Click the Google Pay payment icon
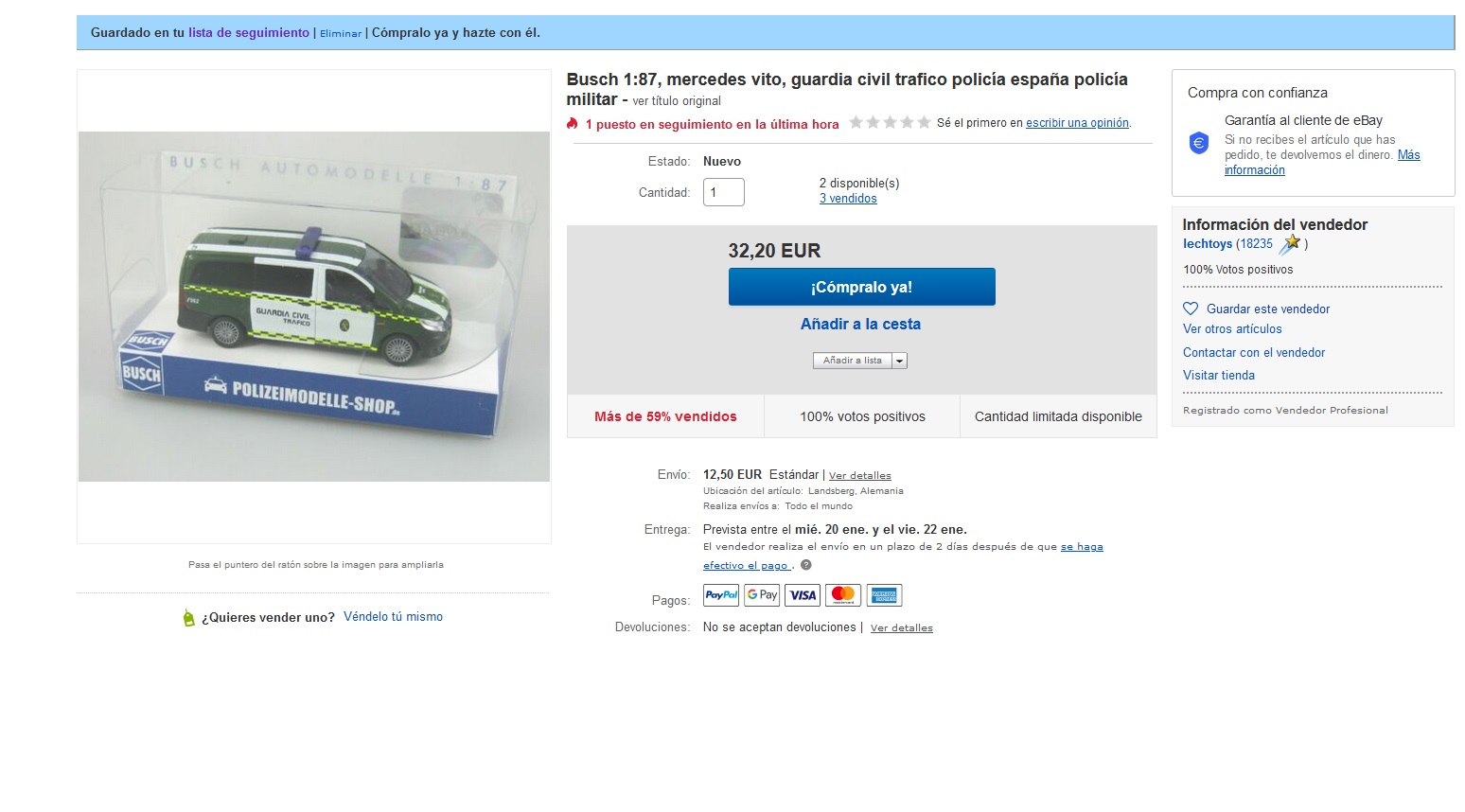Screen dimensions: 1465x812 point(762,595)
